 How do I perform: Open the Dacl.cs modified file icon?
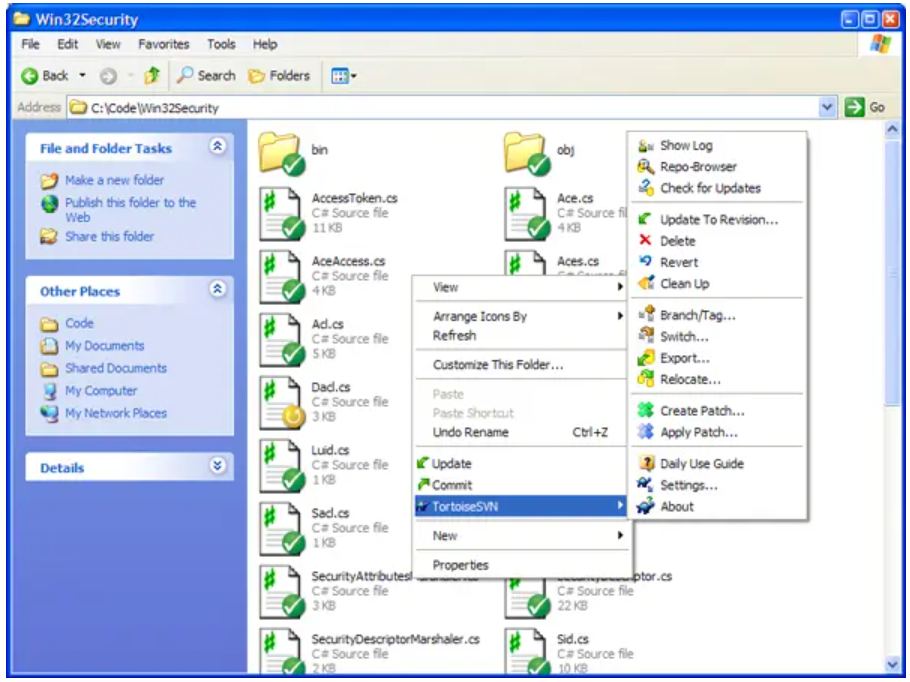pyautogui.click(x=281, y=401)
